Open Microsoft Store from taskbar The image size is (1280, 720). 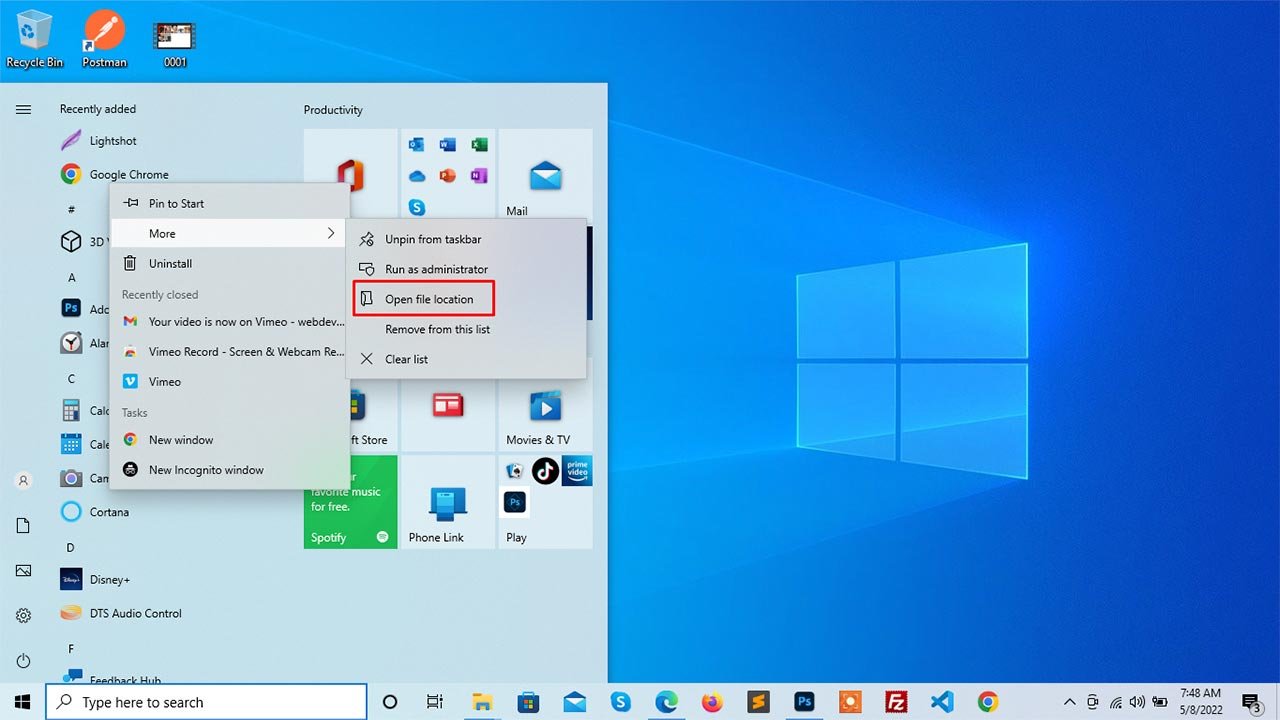(528, 702)
